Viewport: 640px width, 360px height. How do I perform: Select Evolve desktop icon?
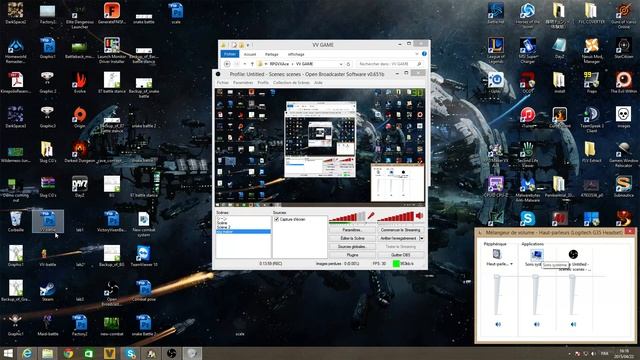80,83
